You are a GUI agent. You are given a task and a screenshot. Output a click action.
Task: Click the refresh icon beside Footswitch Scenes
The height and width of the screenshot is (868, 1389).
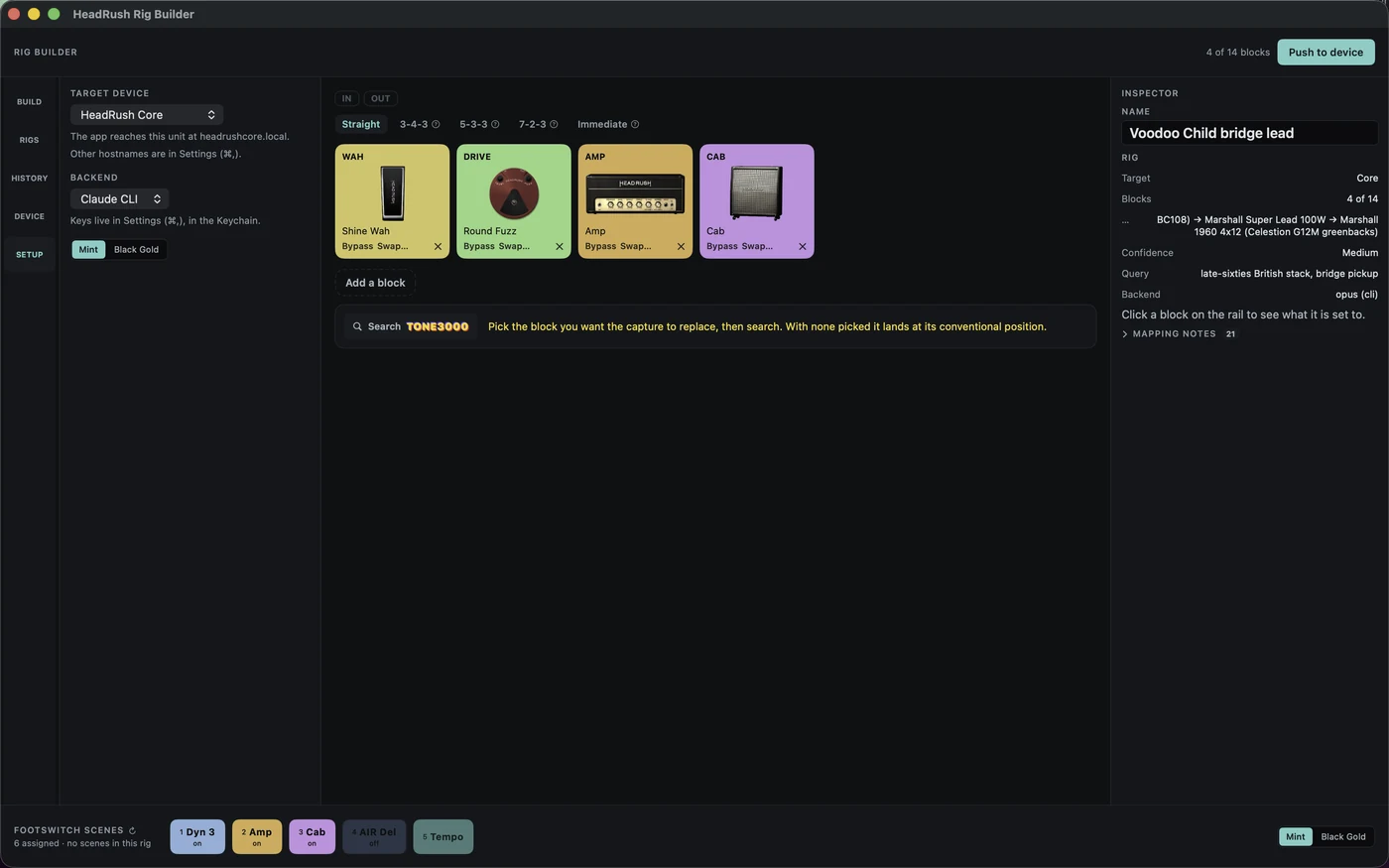(x=132, y=830)
